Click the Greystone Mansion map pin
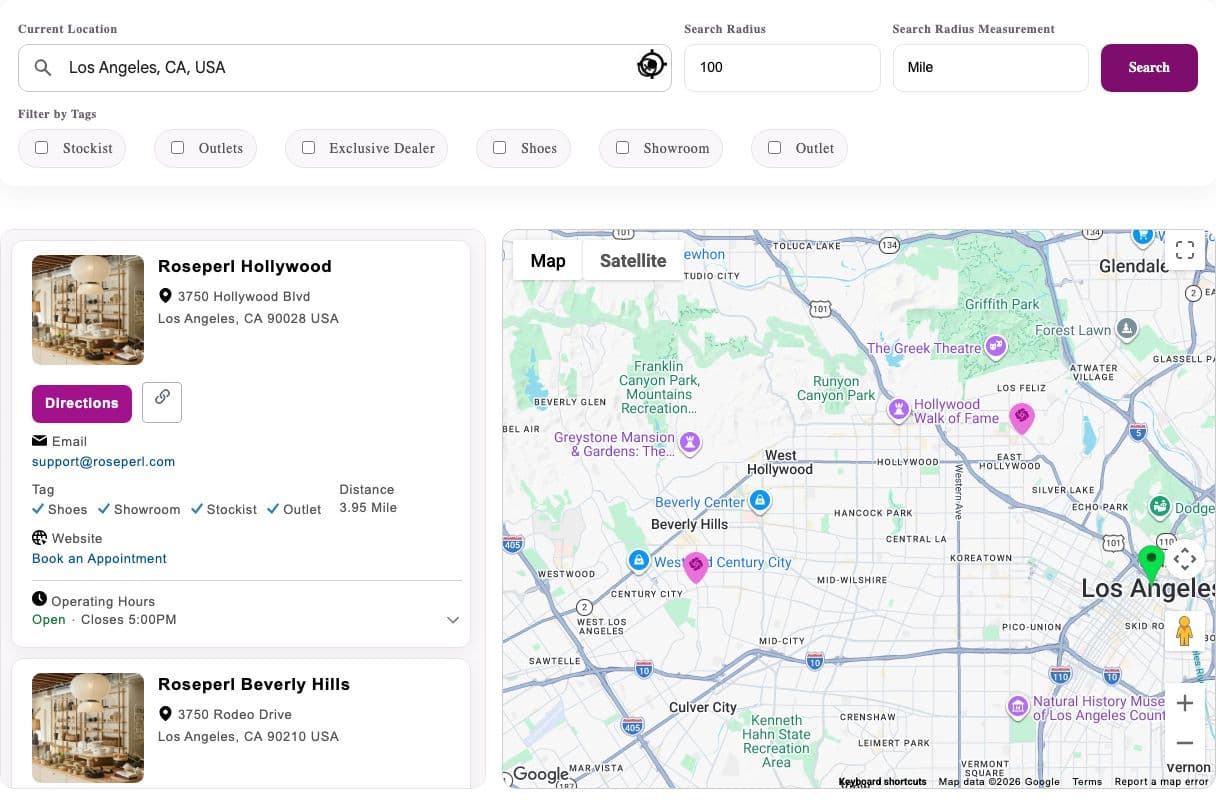The width and height of the screenshot is (1216, 800). click(x=689, y=441)
